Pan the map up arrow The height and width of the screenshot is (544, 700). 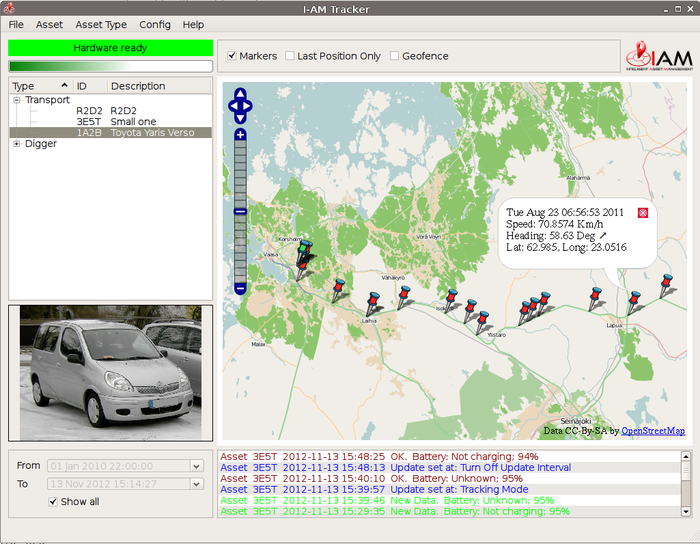click(x=240, y=93)
